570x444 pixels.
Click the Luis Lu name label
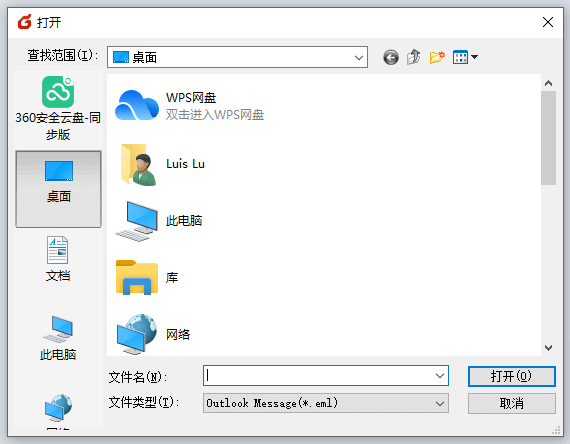(185, 164)
